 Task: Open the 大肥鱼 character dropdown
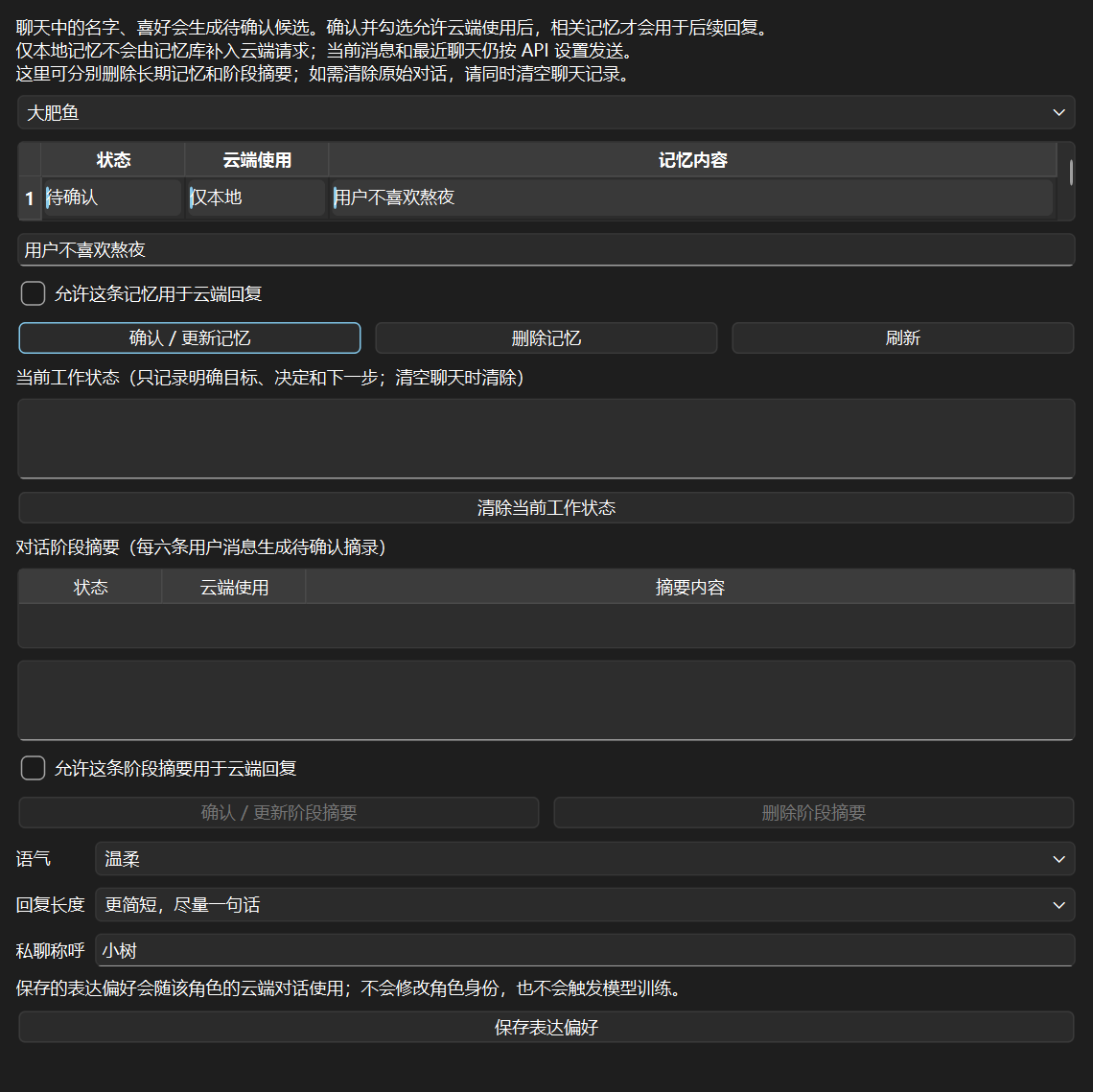pyautogui.click(x=546, y=112)
